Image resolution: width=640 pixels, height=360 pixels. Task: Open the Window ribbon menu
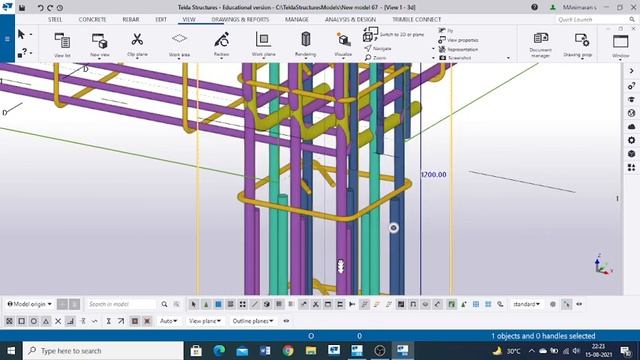(620, 46)
